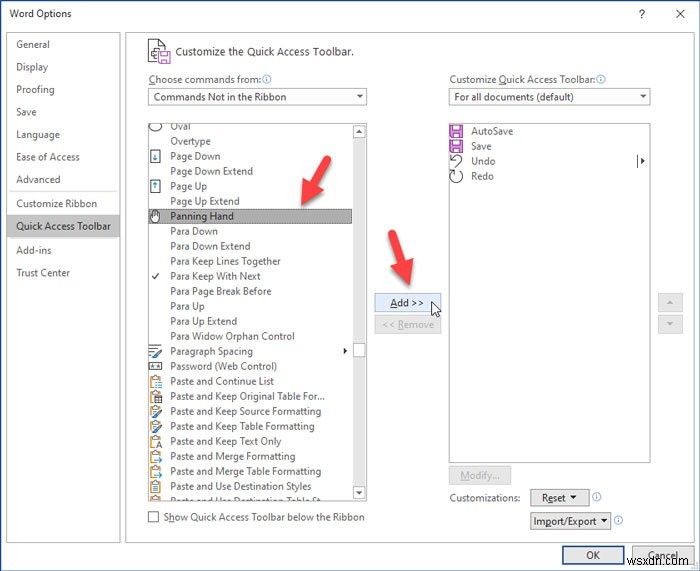This screenshot has width=700, height=571.
Task: Open the Import/Export dropdown button
Action: [570, 521]
